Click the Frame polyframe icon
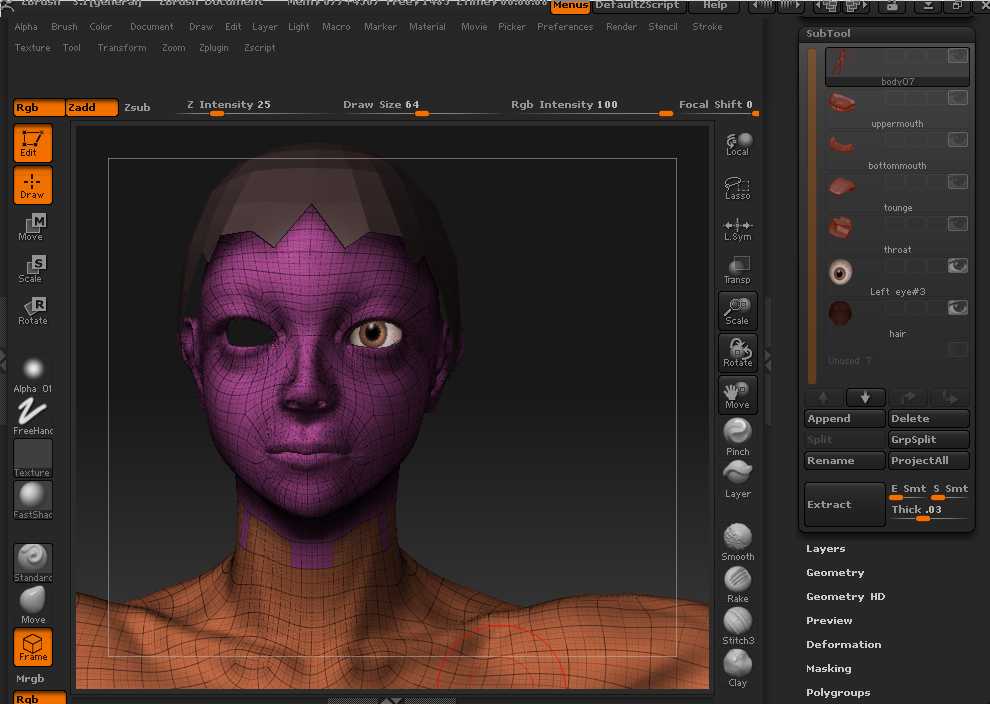 tap(32, 646)
